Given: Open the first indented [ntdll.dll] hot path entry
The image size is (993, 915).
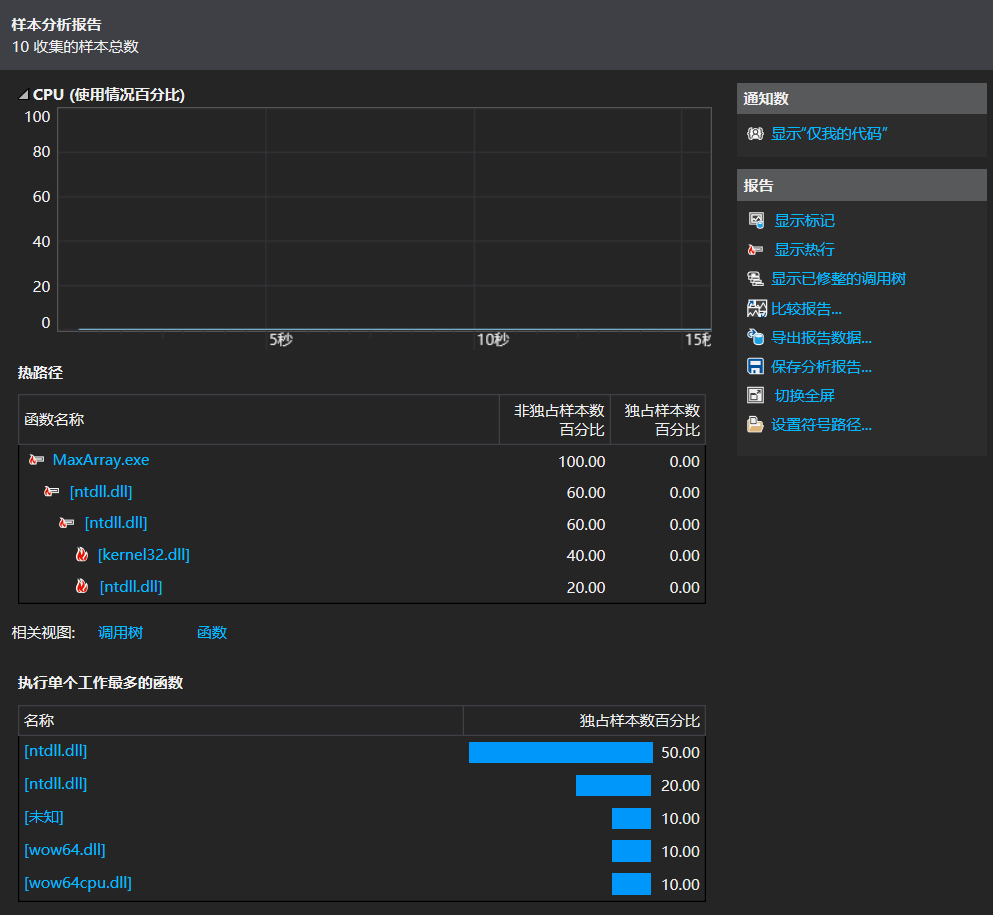Looking at the screenshot, I should [x=101, y=492].
